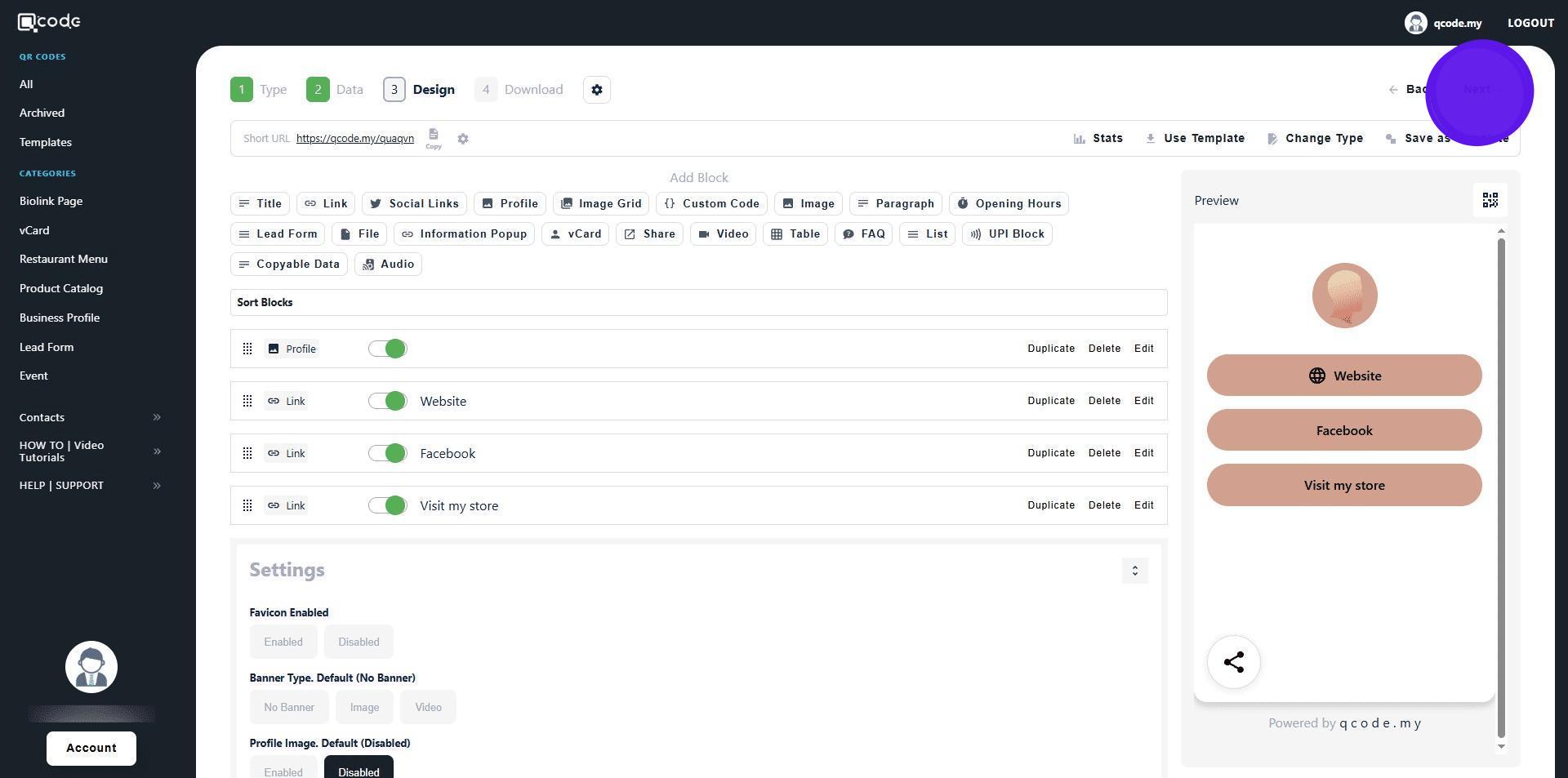This screenshot has height=778, width=1568.
Task: Collapse the Settings section expander
Action: pyautogui.click(x=1134, y=571)
